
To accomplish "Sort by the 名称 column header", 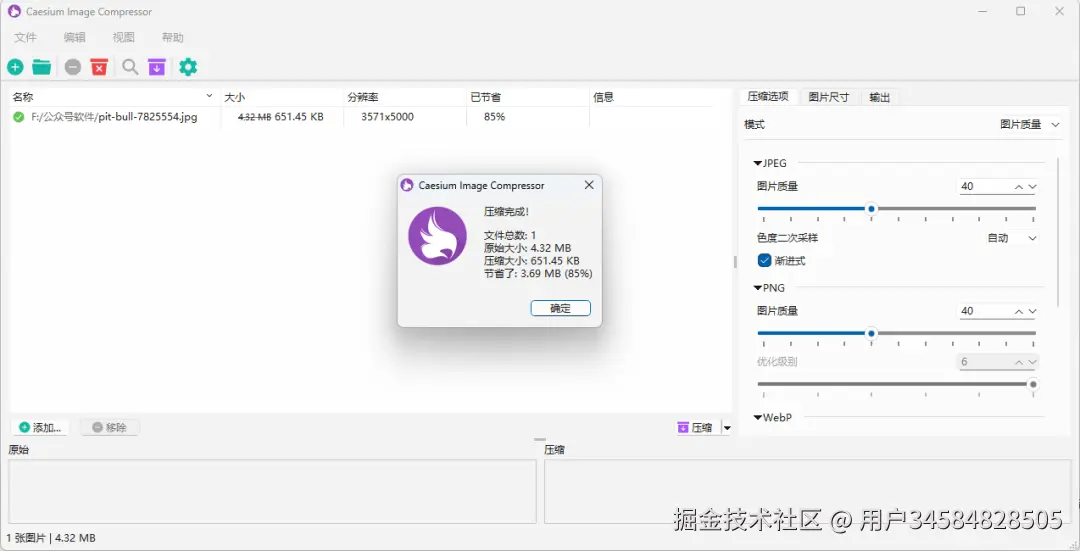I will coord(114,97).
